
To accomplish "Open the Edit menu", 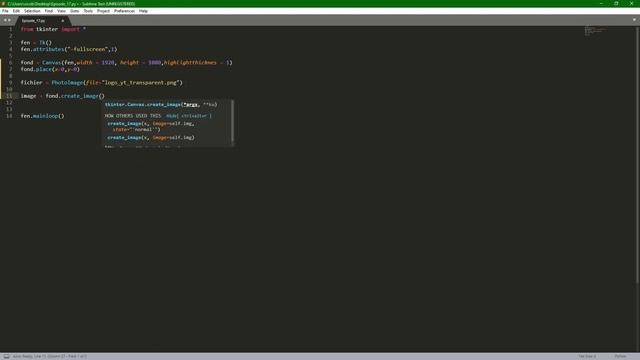I will pyautogui.click(x=16, y=11).
